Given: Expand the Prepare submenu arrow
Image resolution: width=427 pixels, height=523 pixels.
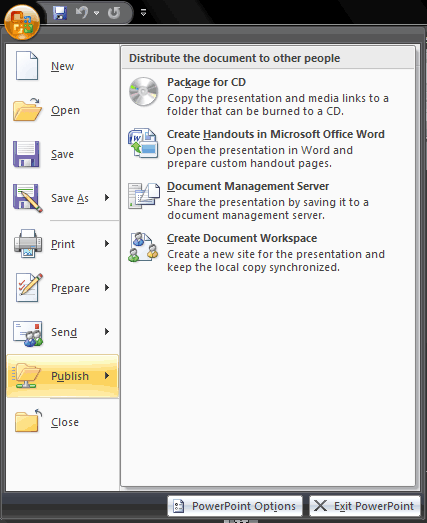Looking at the screenshot, I should click(107, 288).
